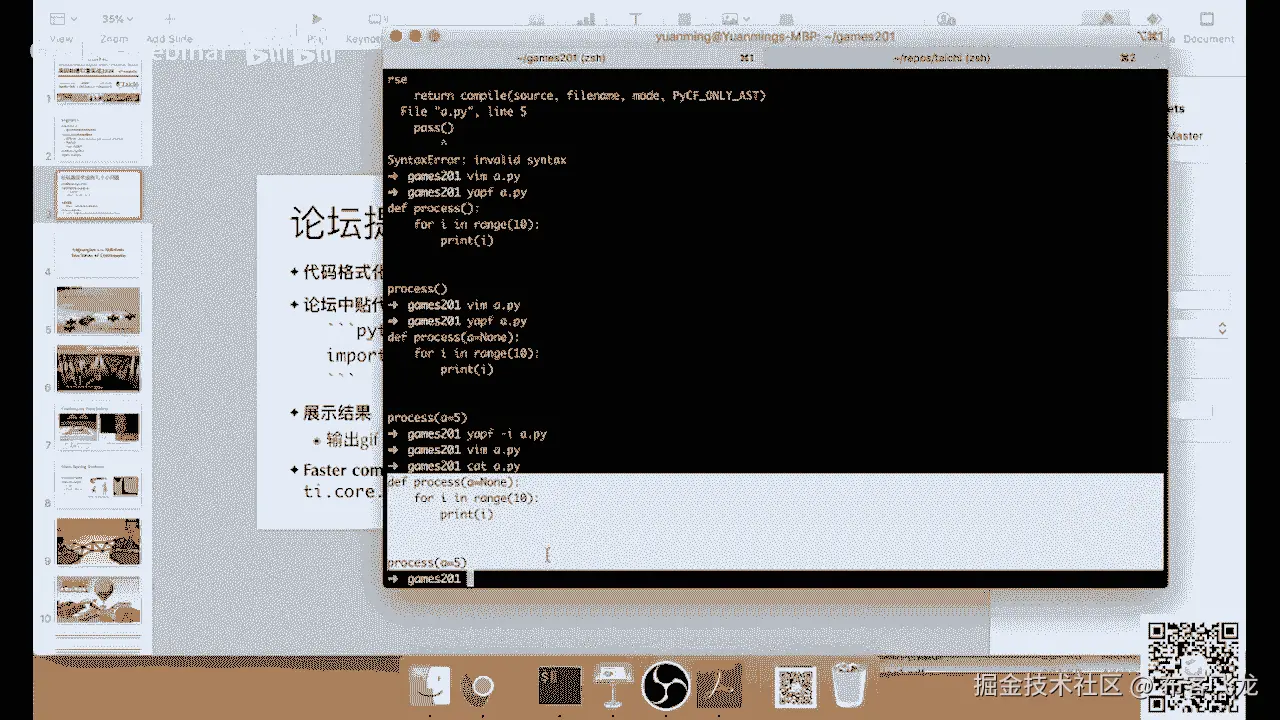The height and width of the screenshot is (720, 1280).
Task: Select slide 9 thumbnail in Keynote navigator
Action: tap(97, 541)
